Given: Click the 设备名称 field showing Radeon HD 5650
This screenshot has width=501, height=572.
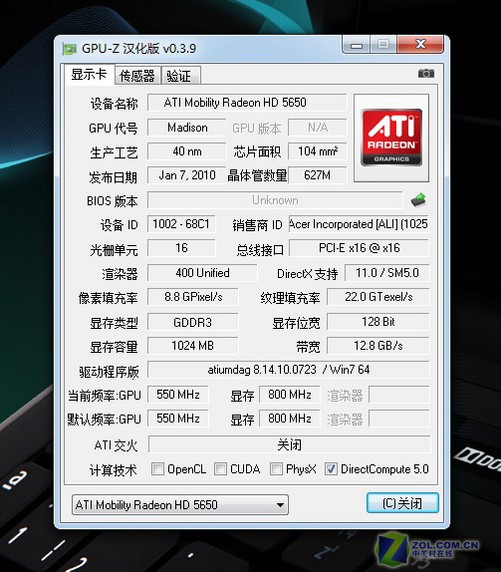Looking at the screenshot, I should click(247, 103).
